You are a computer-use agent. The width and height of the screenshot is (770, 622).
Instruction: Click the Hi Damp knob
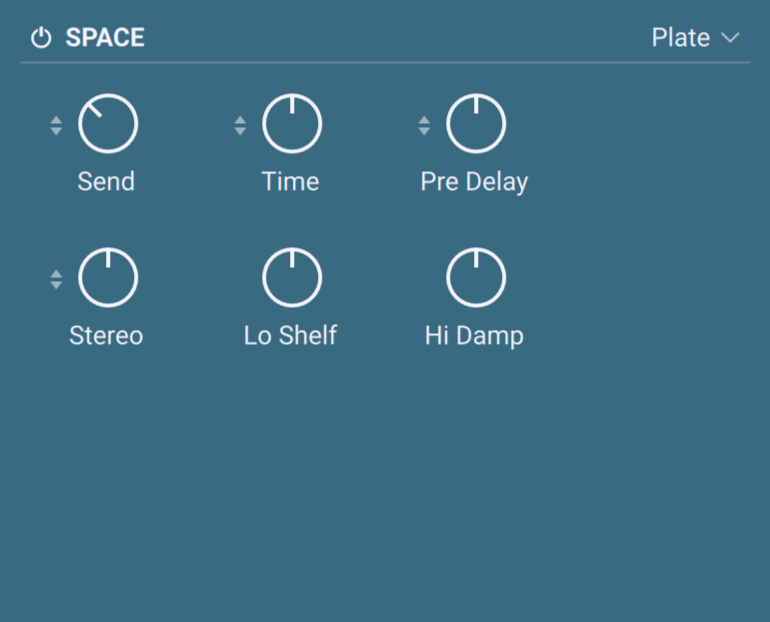click(476, 279)
